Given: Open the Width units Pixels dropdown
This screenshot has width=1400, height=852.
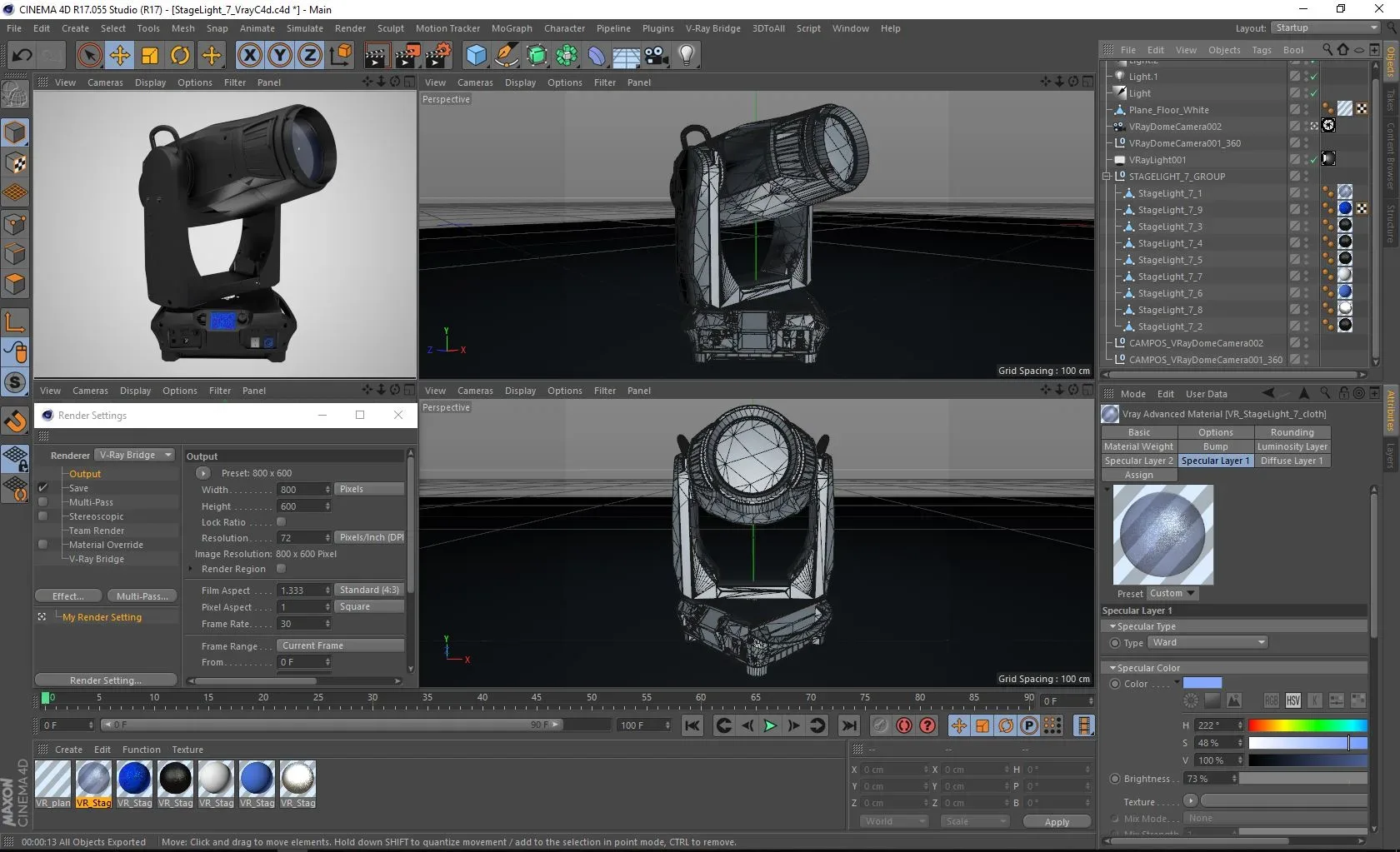Looking at the screenshot, I should pos(369,489).
